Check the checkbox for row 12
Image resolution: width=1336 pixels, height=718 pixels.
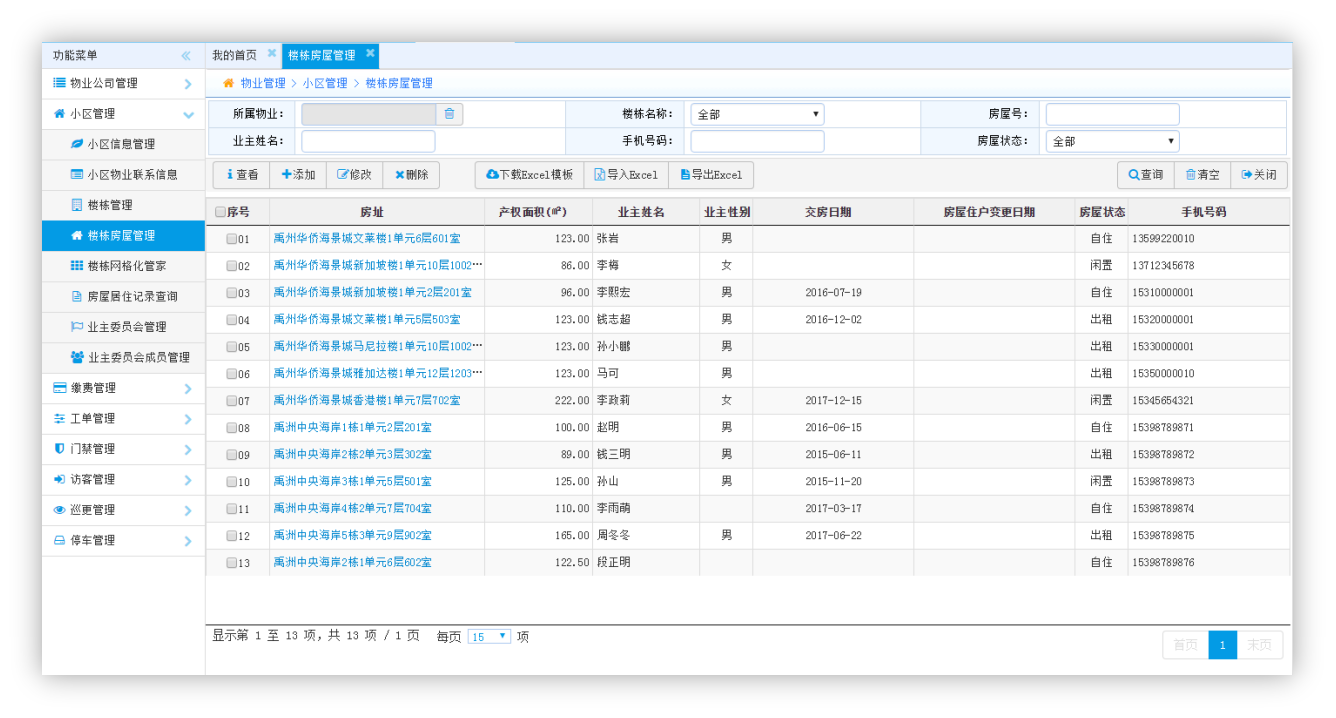point(231,536)
